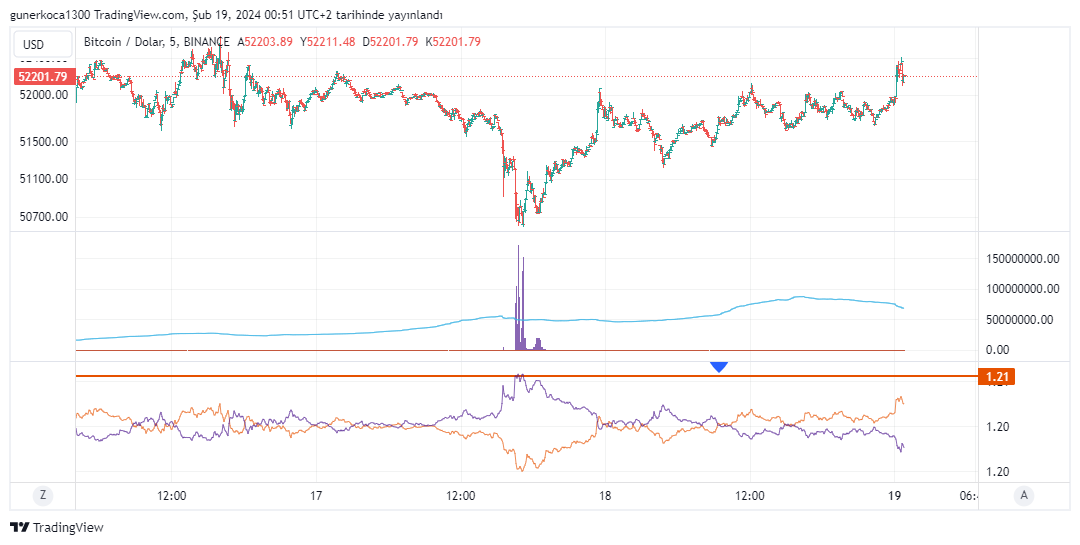
Task: Click the 52000.00 price axis label
Action: (43, 95)
